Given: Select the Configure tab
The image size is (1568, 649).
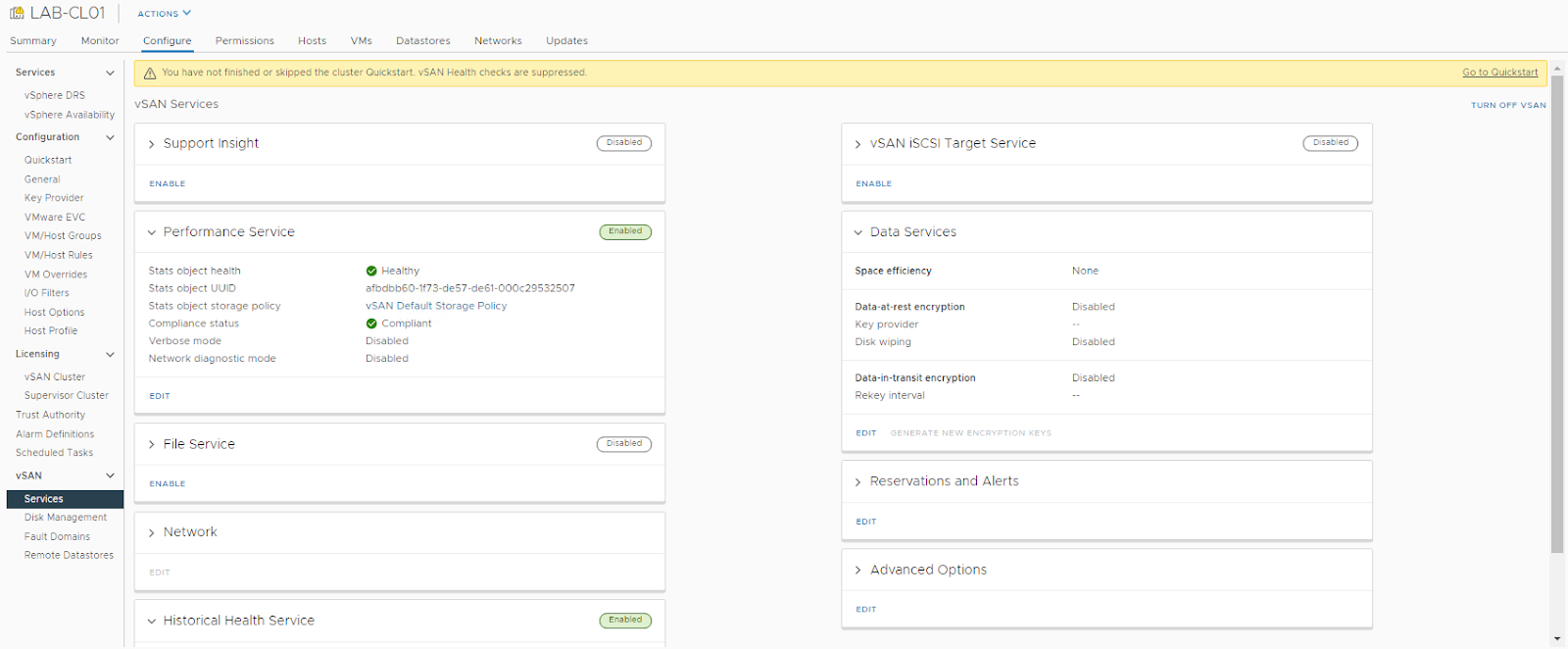Looking at the screenshot, I should coord(168,41).
